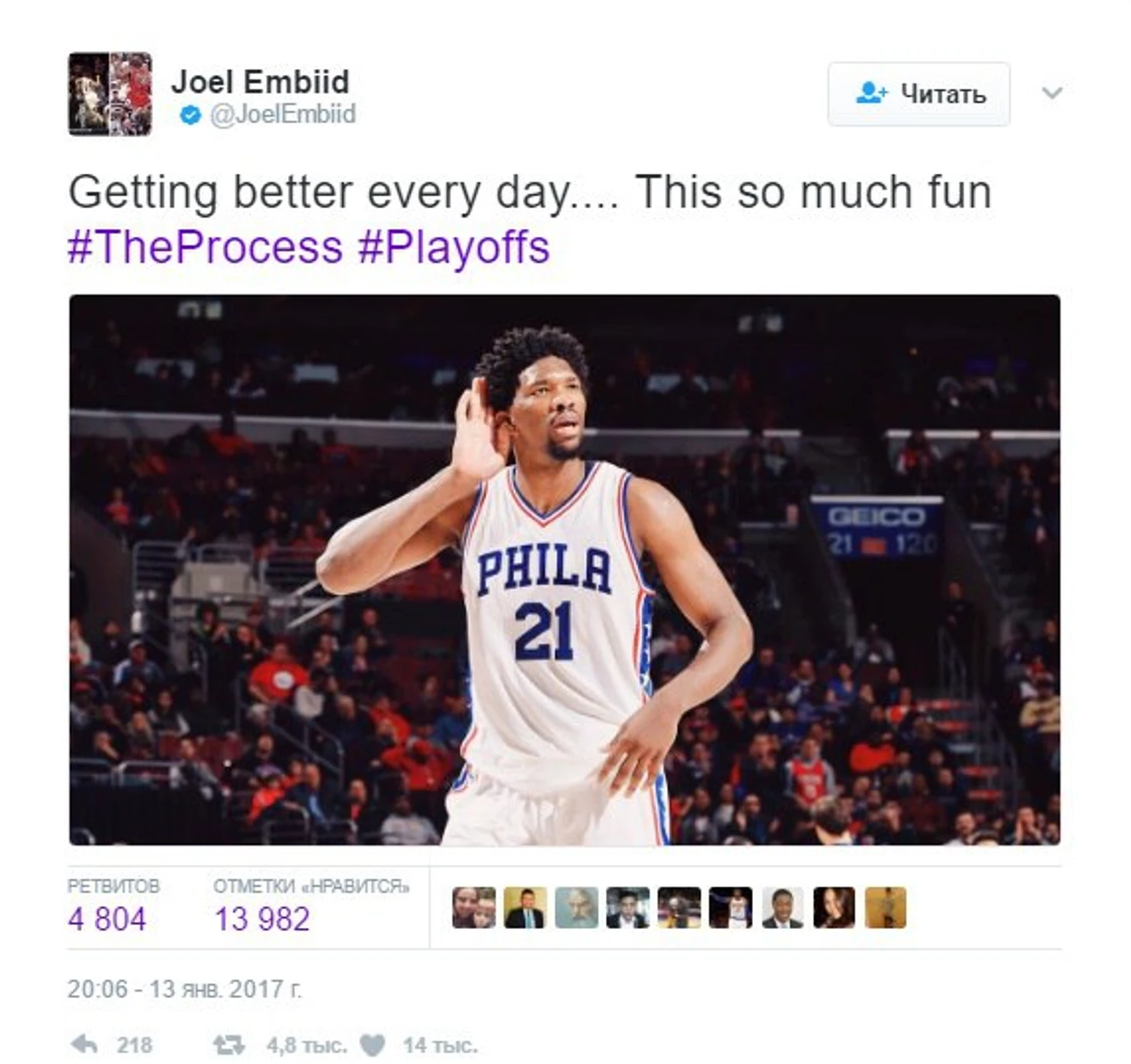Click the first liker avatar thumbnail
This screenshot has height=1064, width=1131.
pos(473,907)
